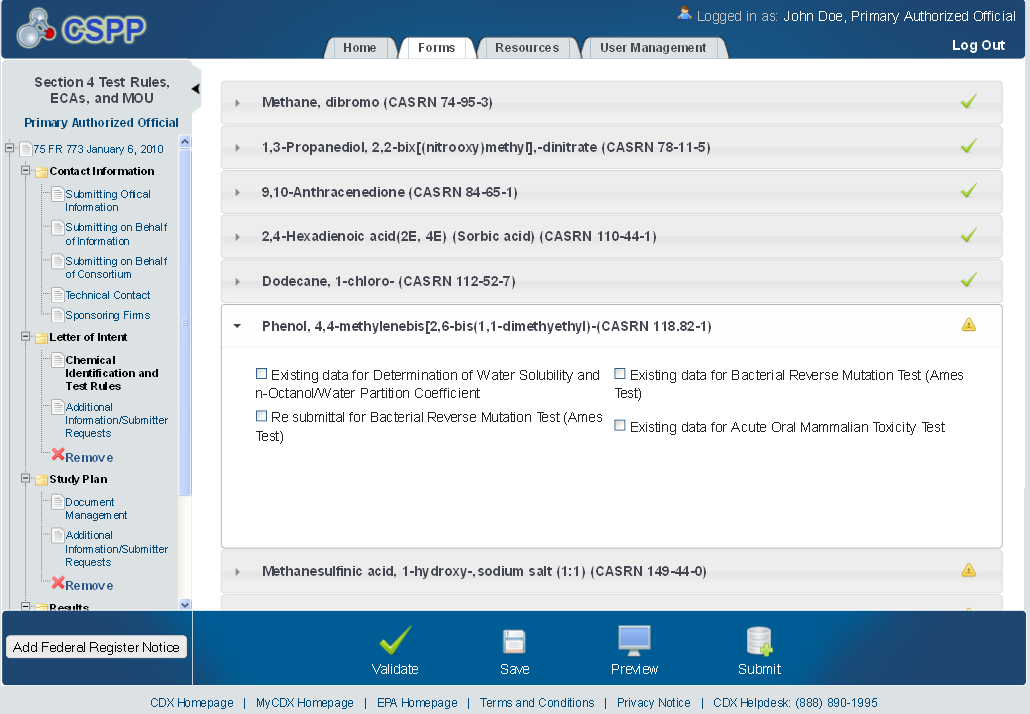This screenshot has height=714, width=1030.
Task: Click the CSPP logo
Action: pyautogui.click(x=80, y=30)
